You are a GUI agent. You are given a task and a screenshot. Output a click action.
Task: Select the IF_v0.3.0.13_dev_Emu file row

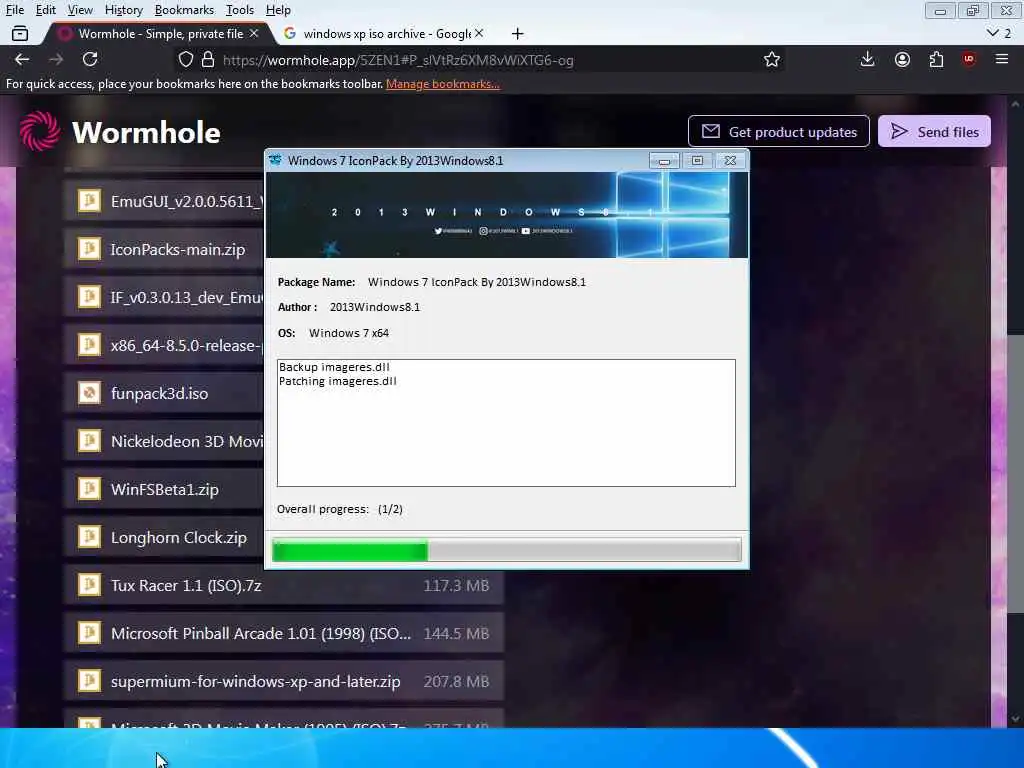[x=165, y=297]
